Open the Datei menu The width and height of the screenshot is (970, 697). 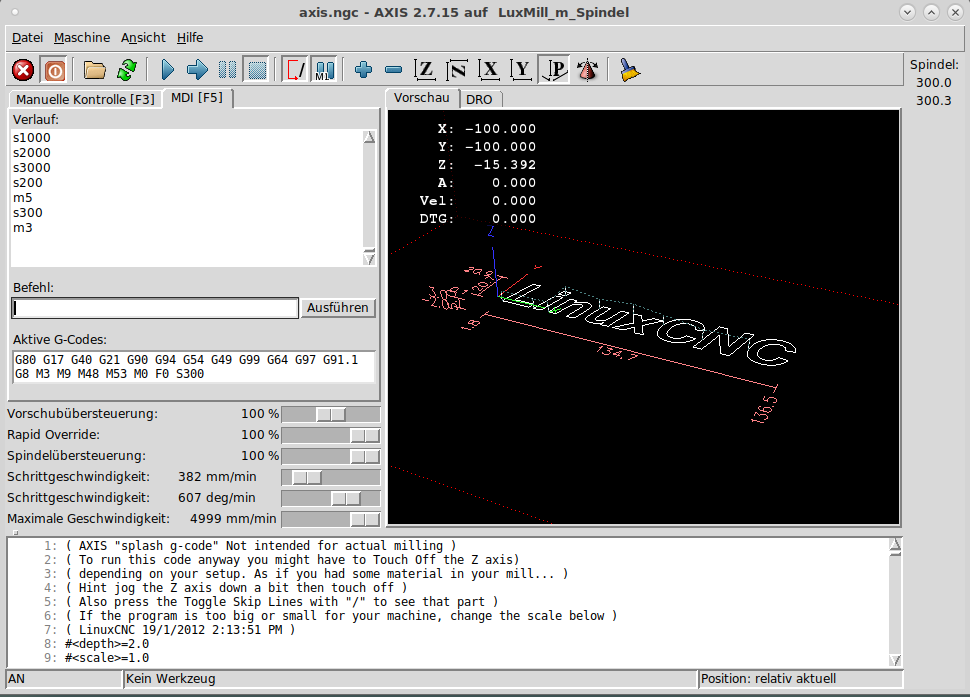click(27, 38)
